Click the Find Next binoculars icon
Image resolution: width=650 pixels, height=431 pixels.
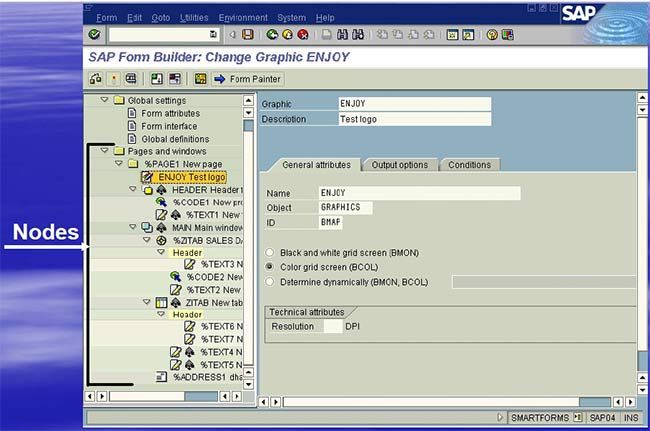(x=358, y=35)
